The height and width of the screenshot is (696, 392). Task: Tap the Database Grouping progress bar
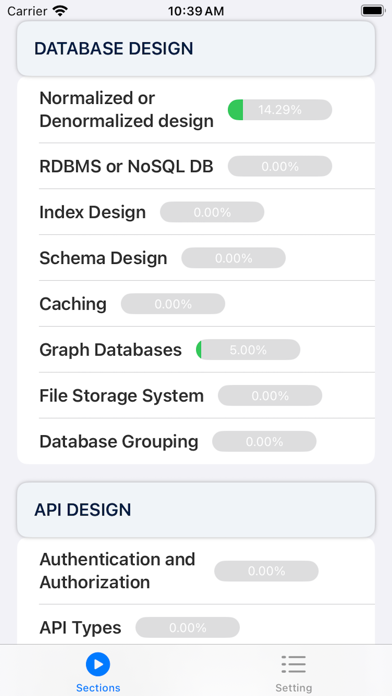pos(265,441)
